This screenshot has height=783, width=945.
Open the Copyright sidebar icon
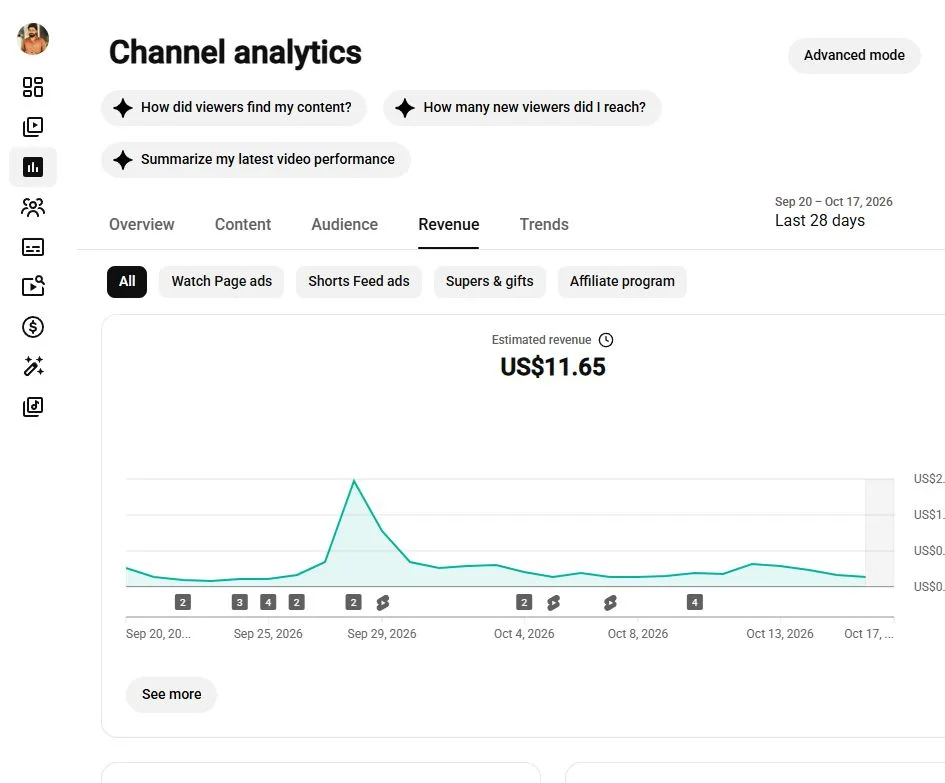pyautogui.click(x=33, y=286)
